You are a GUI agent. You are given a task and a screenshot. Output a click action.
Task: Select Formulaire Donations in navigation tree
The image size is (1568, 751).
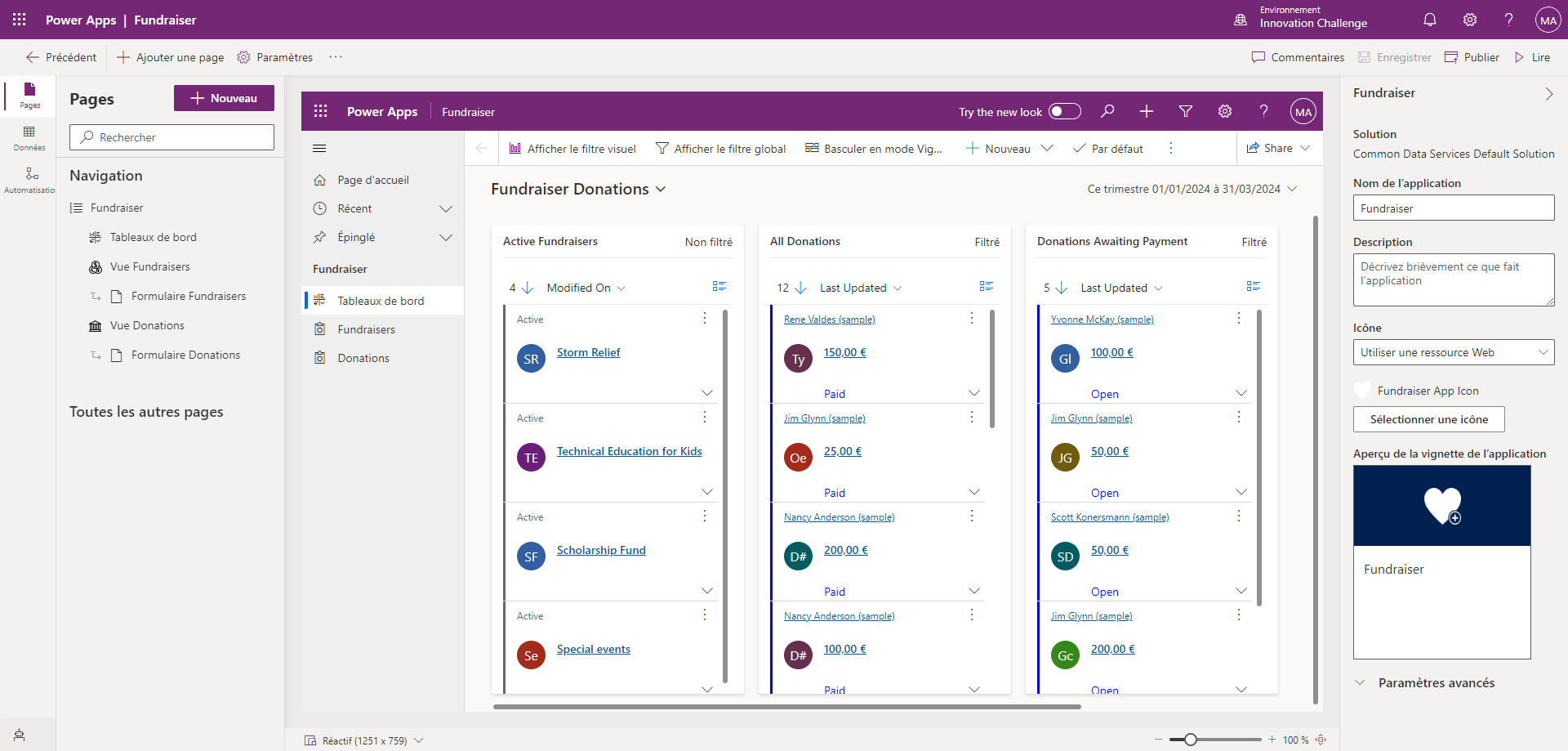[185, 355]
